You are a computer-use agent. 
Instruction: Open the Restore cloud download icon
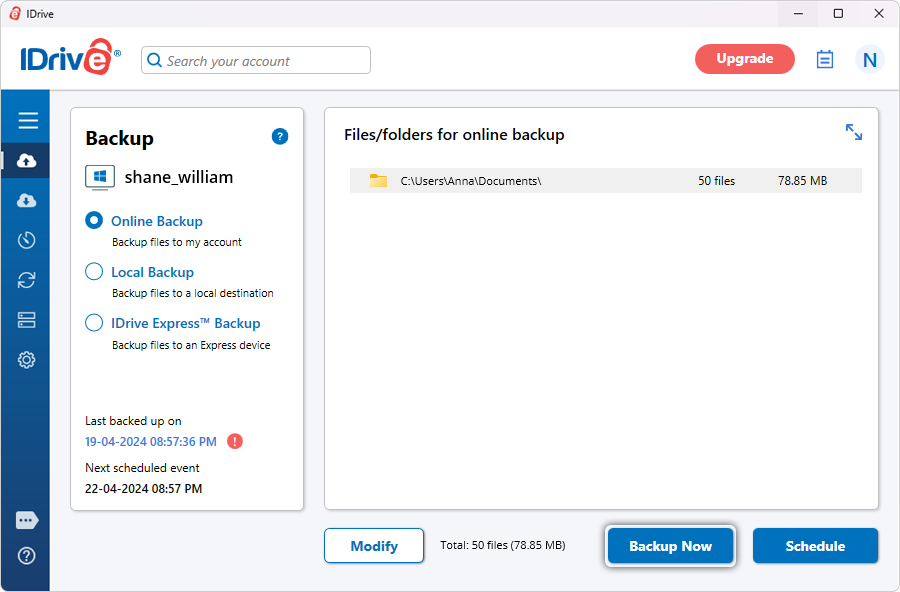coord(27,201)
